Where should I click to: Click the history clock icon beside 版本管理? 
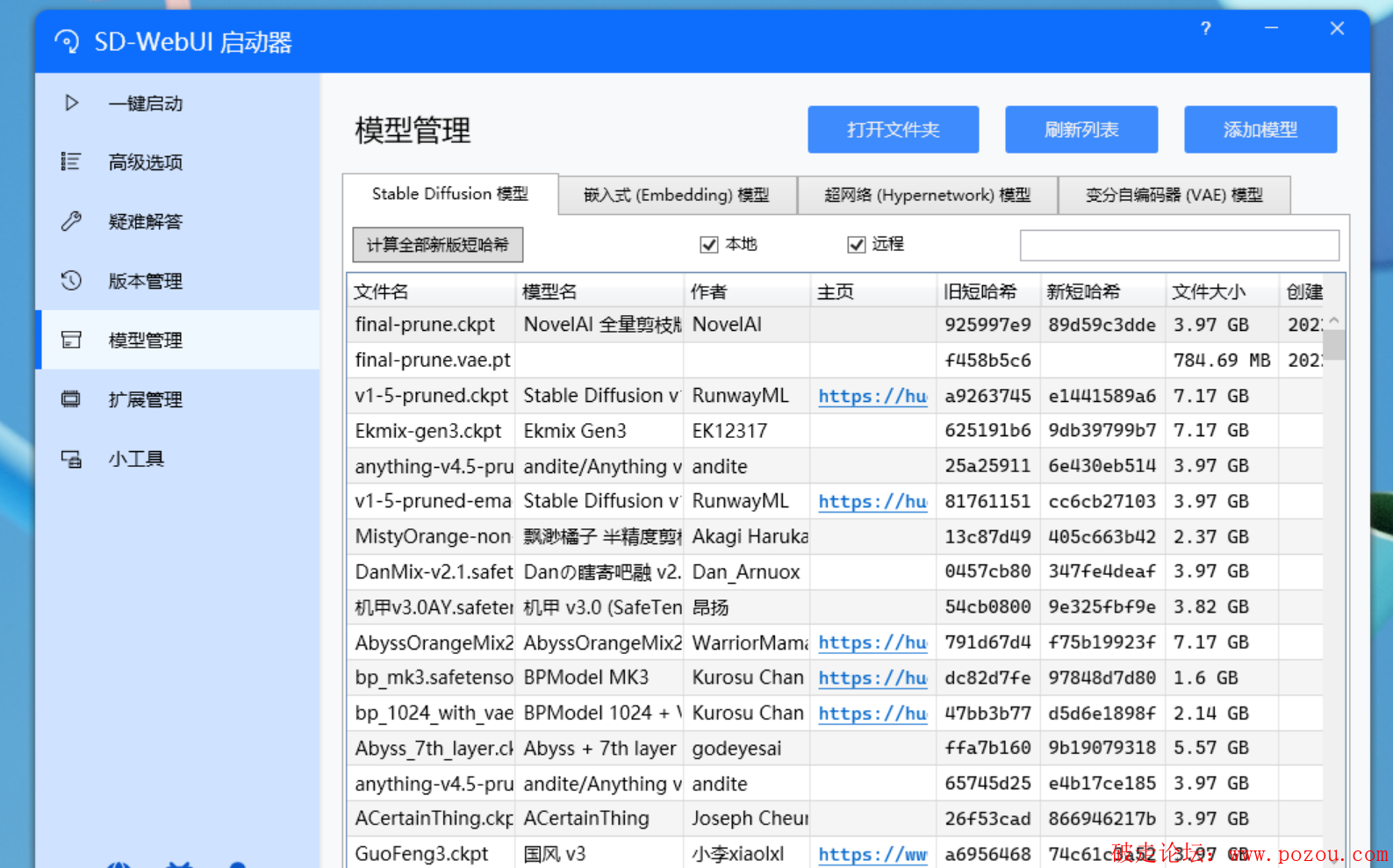point(71,280)
